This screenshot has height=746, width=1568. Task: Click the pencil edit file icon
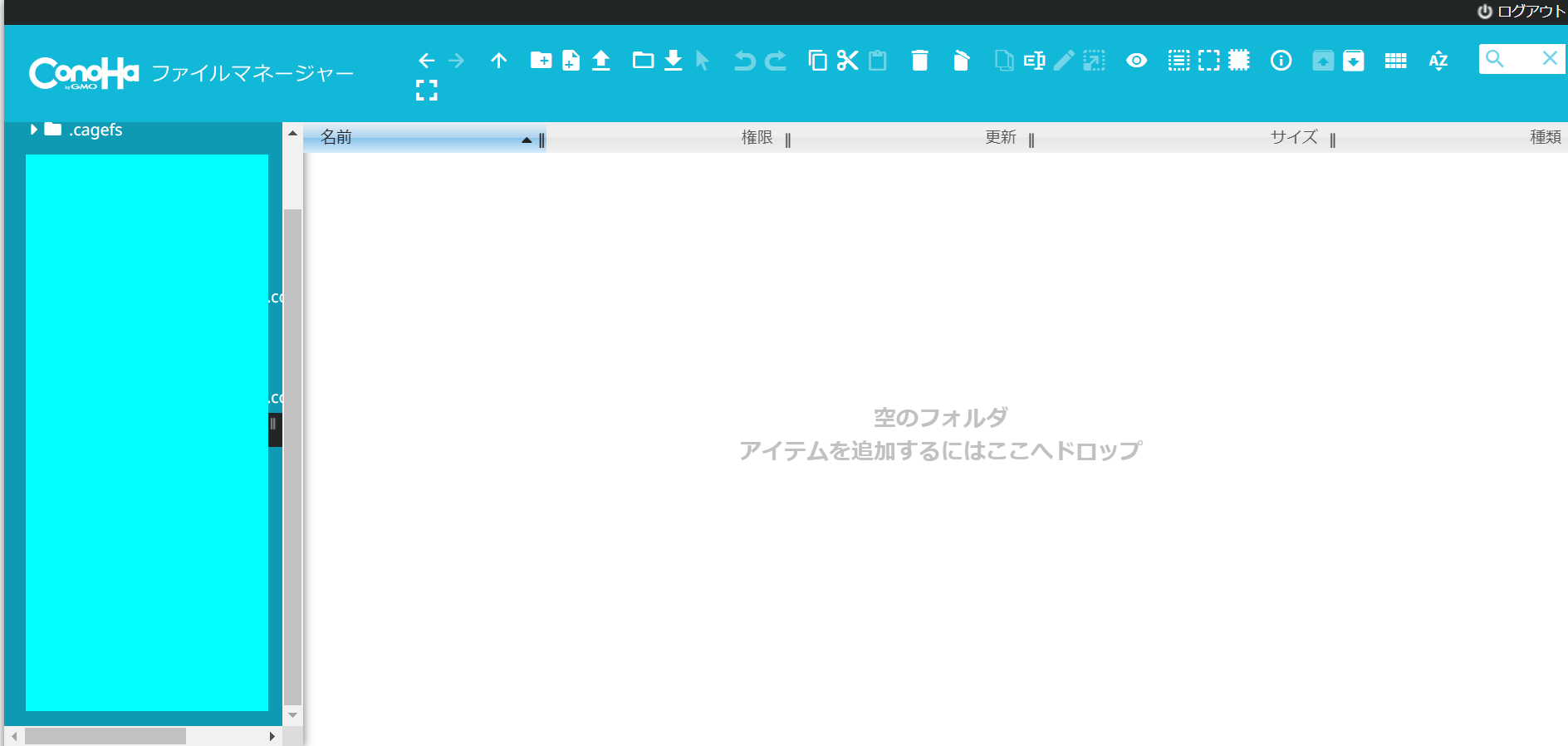tap(1064, 60)
